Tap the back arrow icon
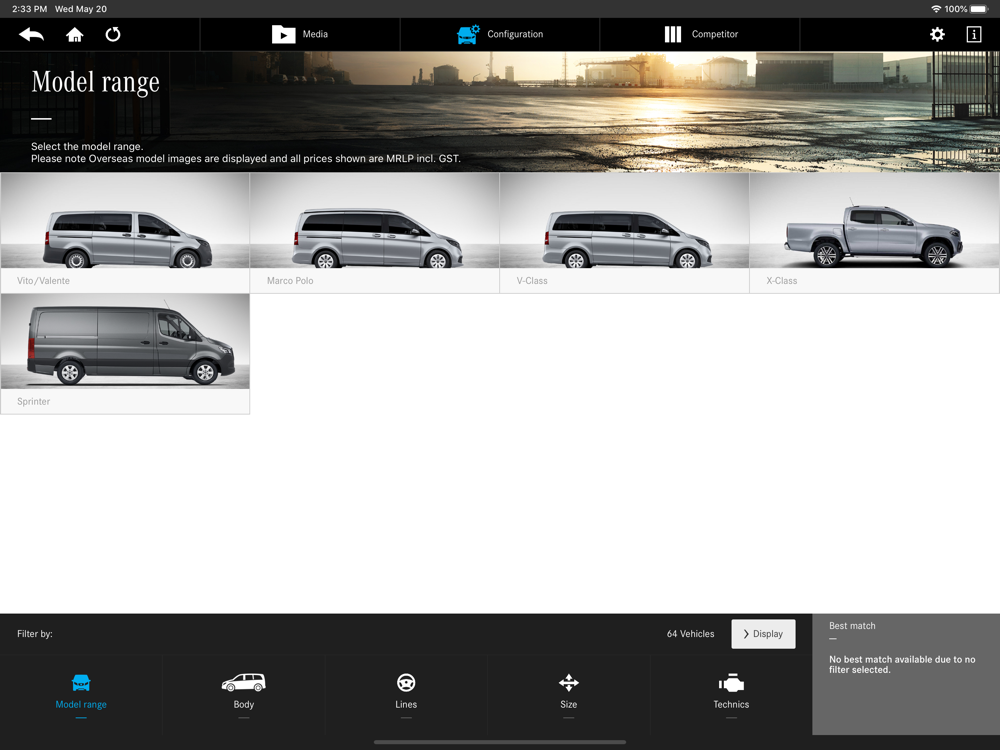The image size is (1000, 750). [31, 34]
